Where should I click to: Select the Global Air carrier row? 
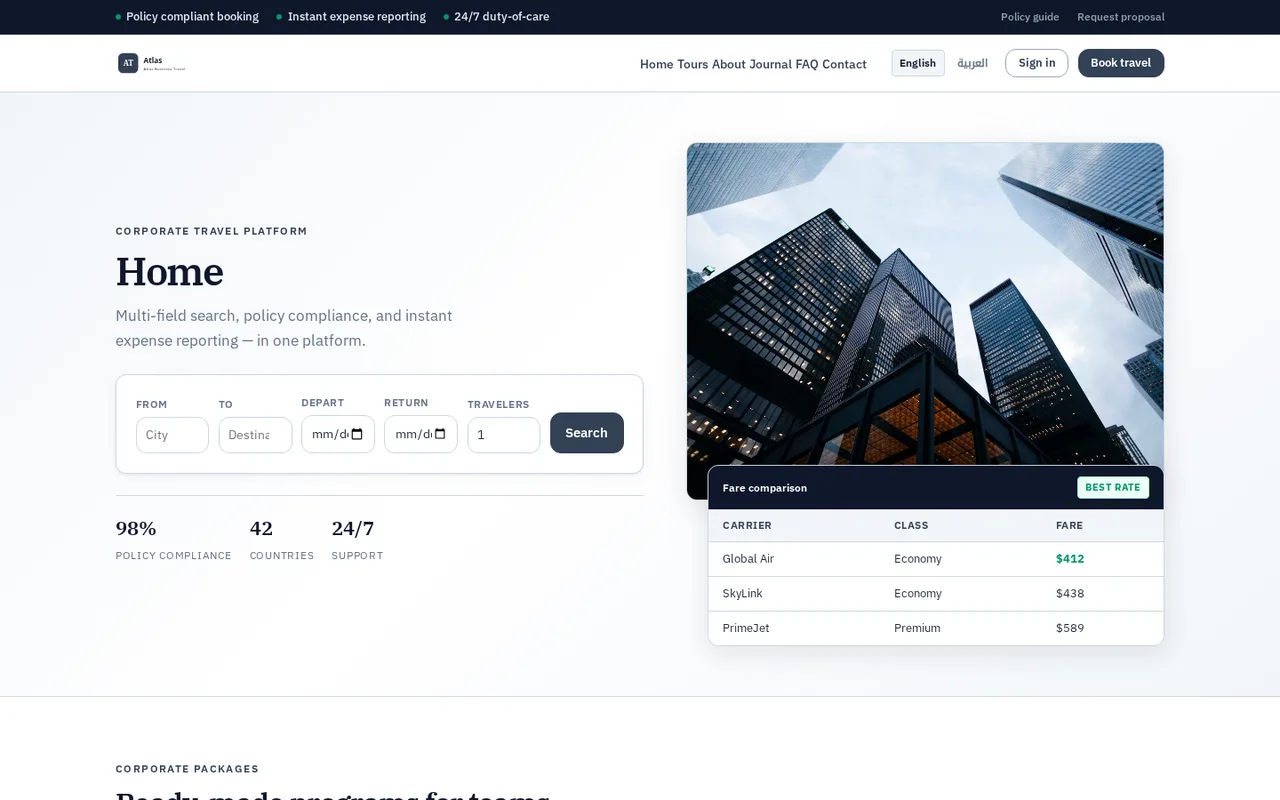tap(936, 559)
